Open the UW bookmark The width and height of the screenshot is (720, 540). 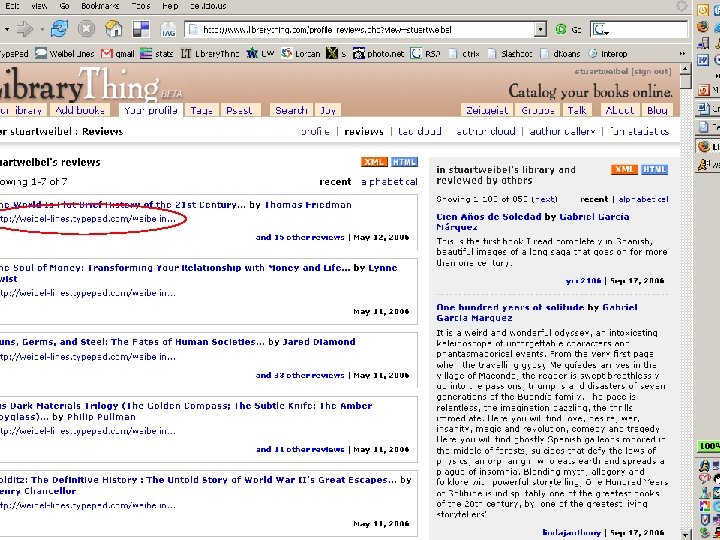[260, 54]
